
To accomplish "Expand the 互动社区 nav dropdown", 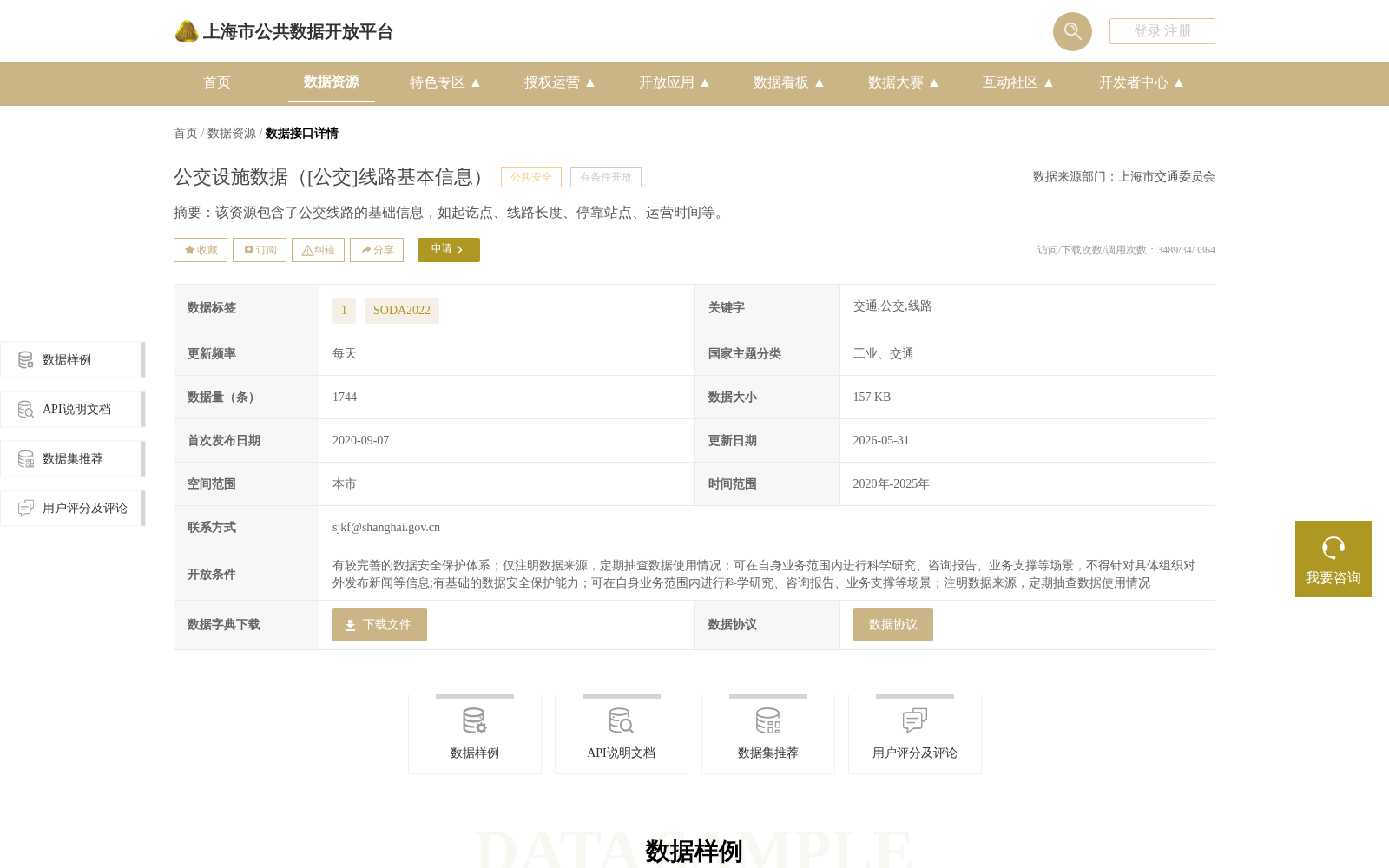I will click(1018, 82).
